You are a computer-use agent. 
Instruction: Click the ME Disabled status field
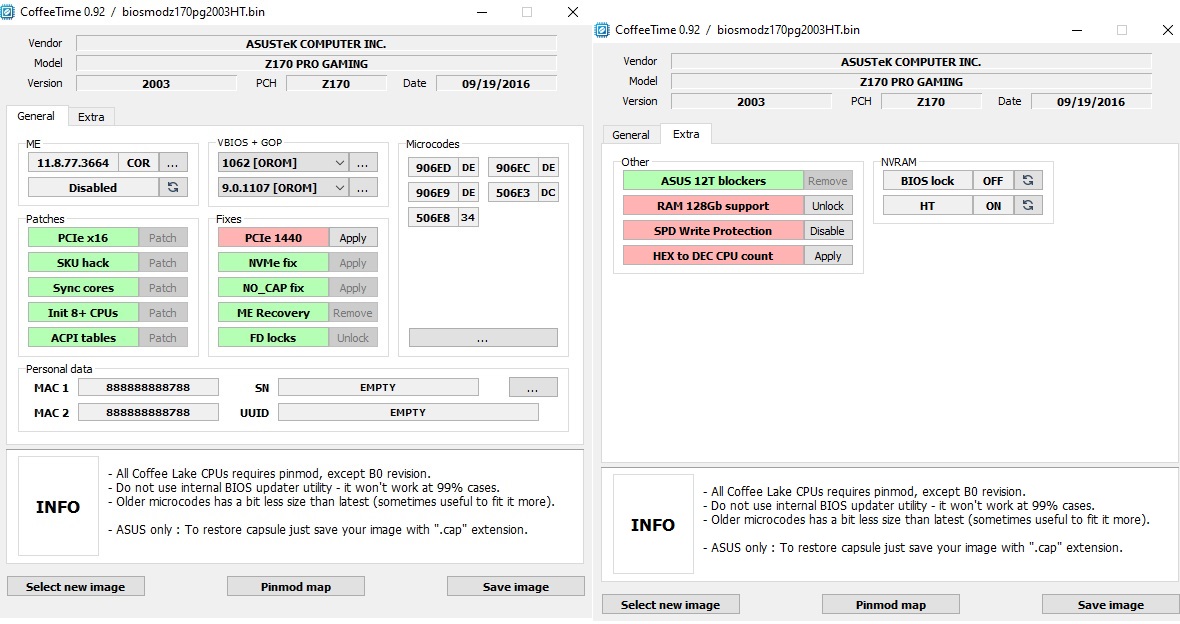(x=93, y=187)
